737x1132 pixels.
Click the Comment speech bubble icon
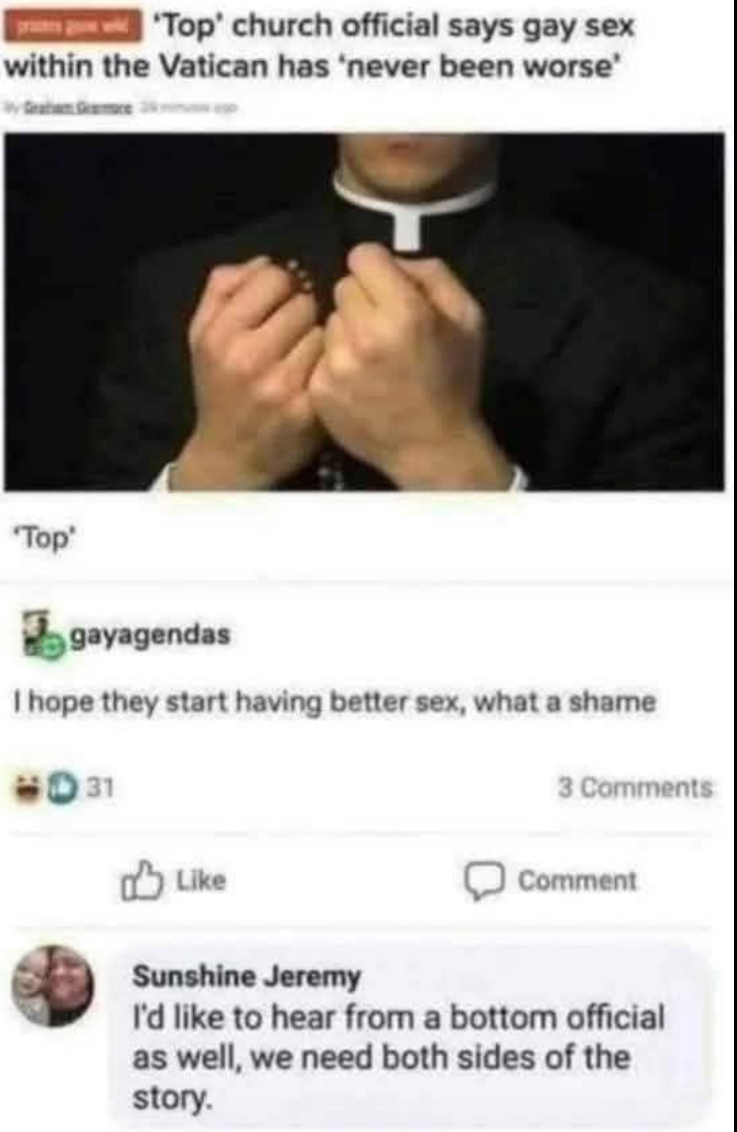[x=484, y=881]
